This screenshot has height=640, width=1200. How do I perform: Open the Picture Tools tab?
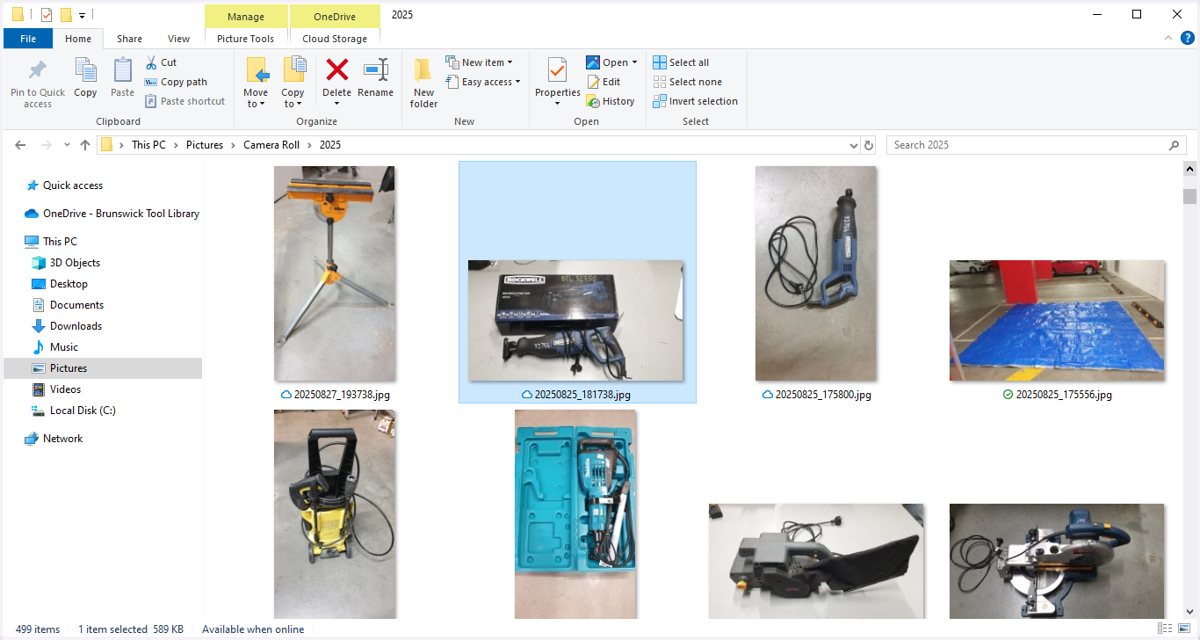point(246,39)
